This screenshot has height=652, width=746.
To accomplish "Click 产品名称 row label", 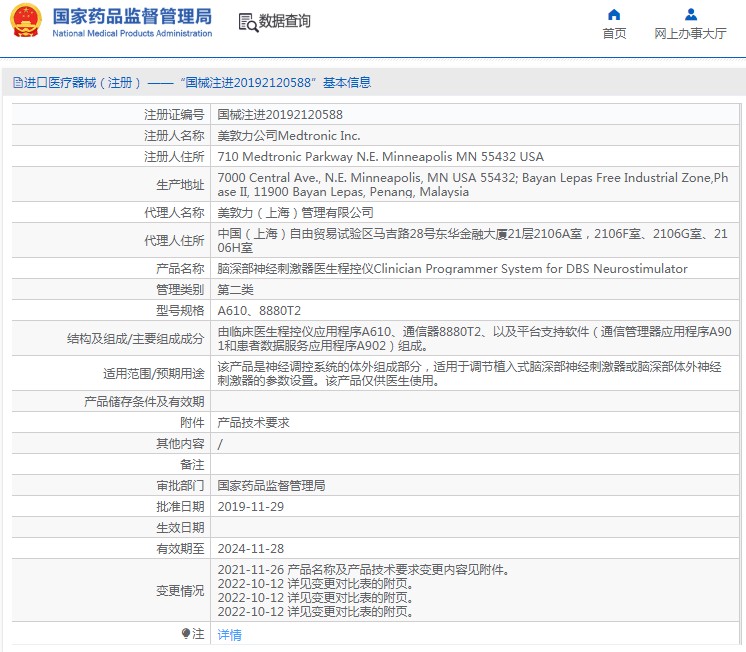I will coord(180,268).
